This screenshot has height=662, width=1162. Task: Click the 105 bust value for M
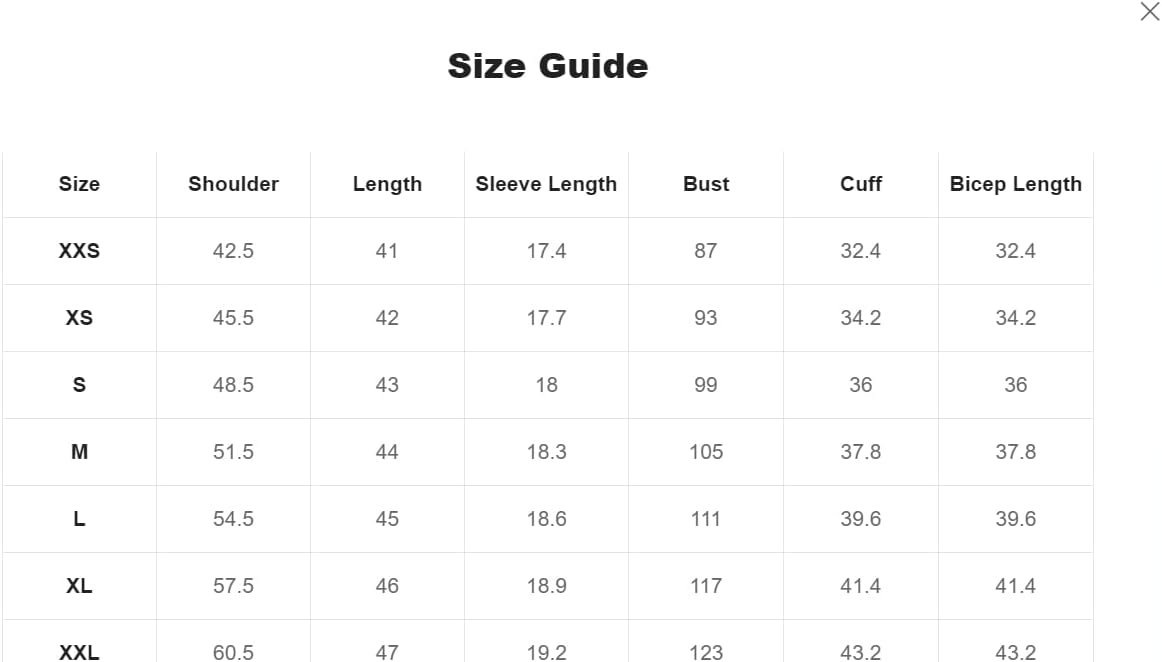[706, 452]
